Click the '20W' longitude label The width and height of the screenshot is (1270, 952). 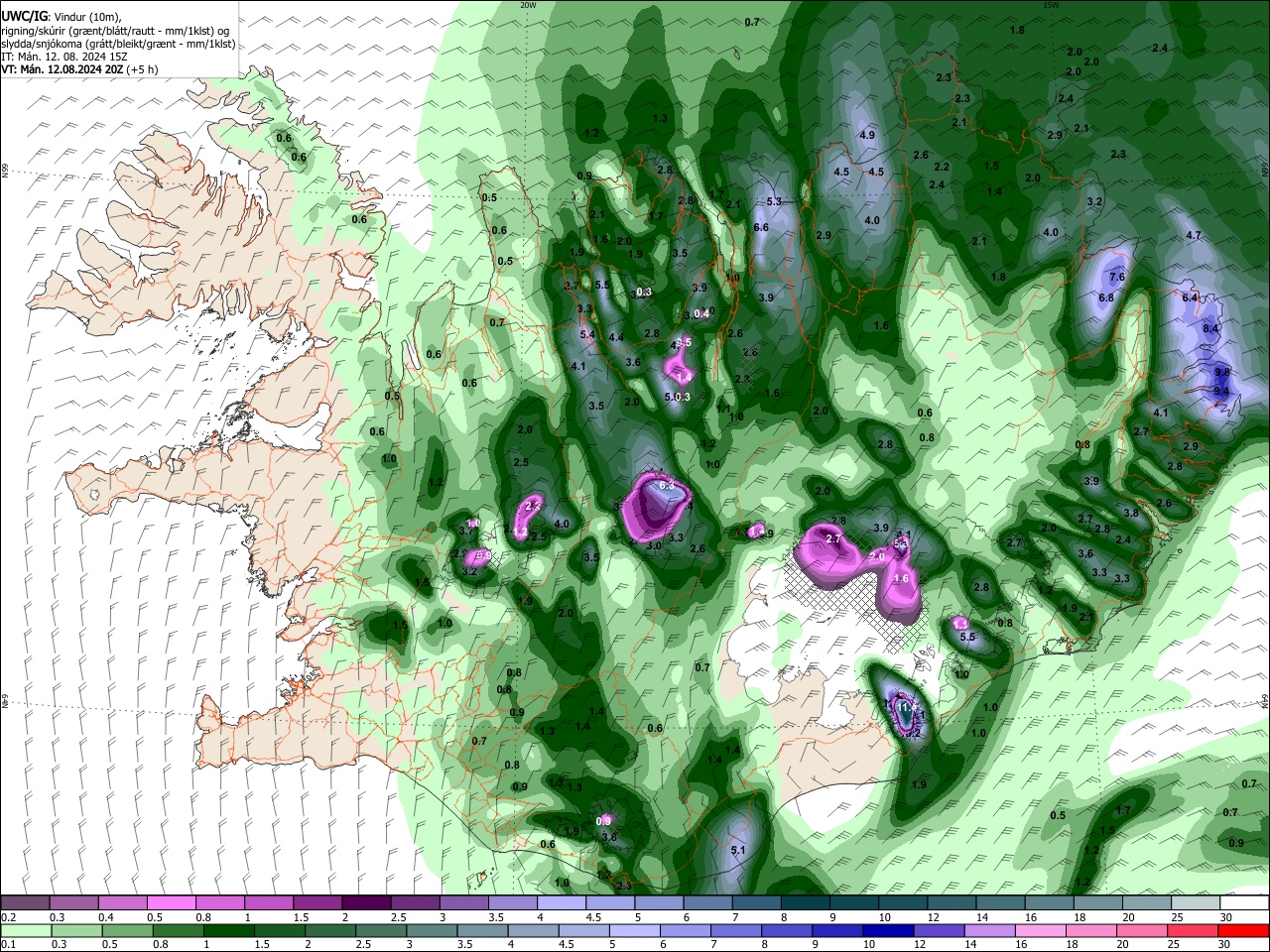(x=528, y=5)
